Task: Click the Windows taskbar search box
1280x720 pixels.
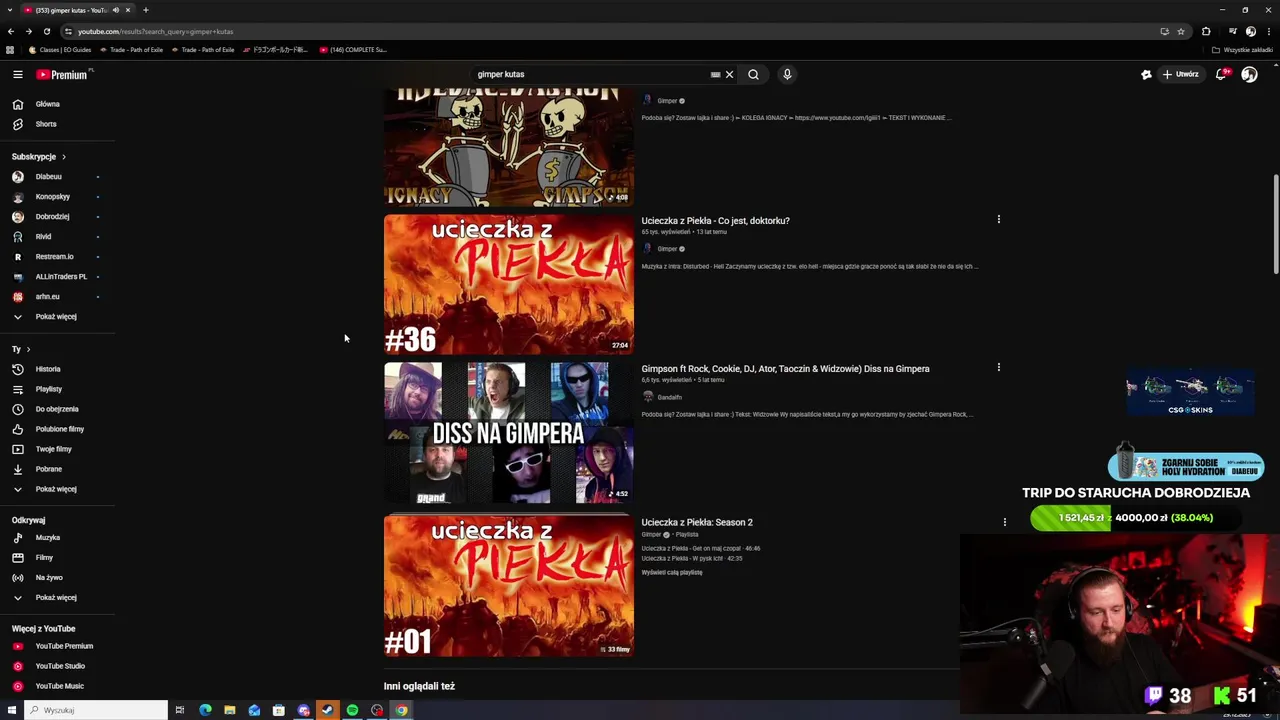Action: (97, 710)
